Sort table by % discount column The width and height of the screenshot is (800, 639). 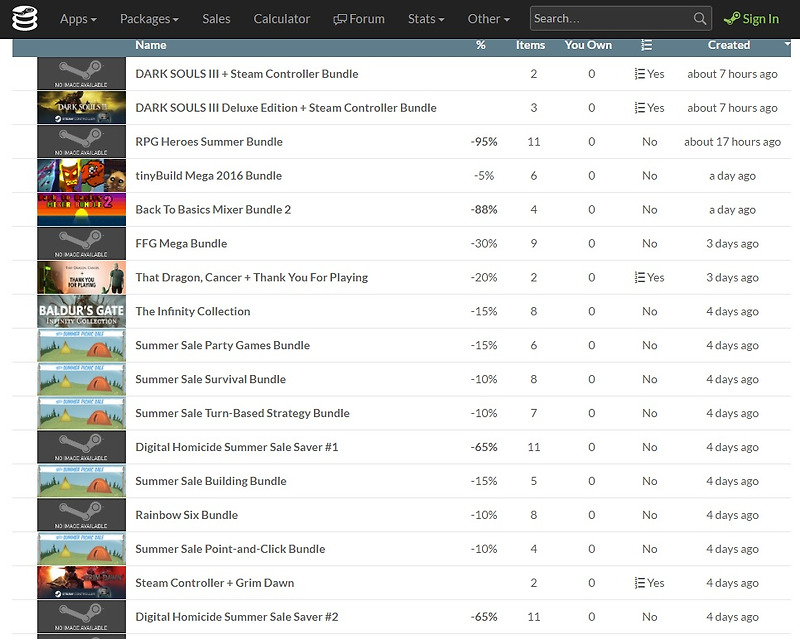(x=481, y=45)
